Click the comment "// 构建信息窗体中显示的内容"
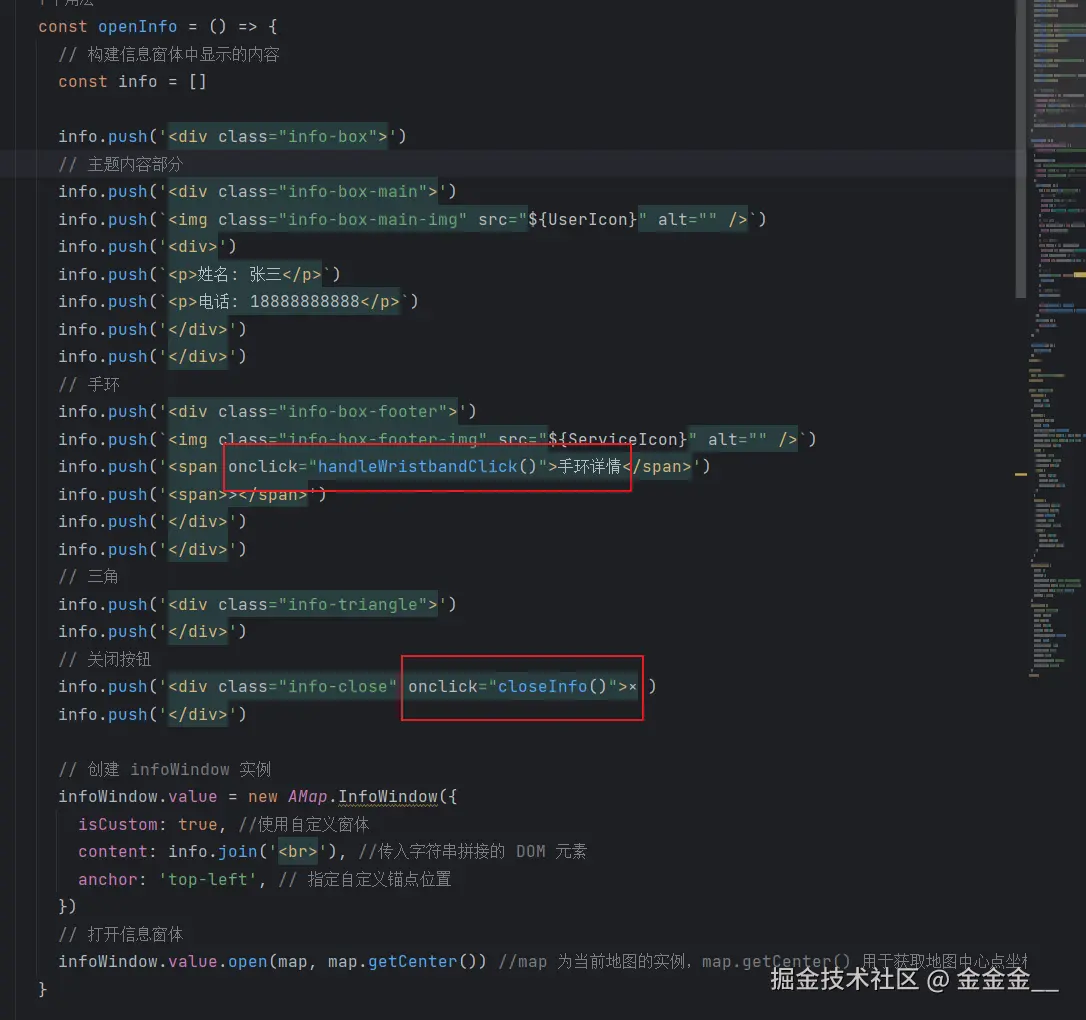This screenshot has height=1020, width=1086. coord(169,54)
